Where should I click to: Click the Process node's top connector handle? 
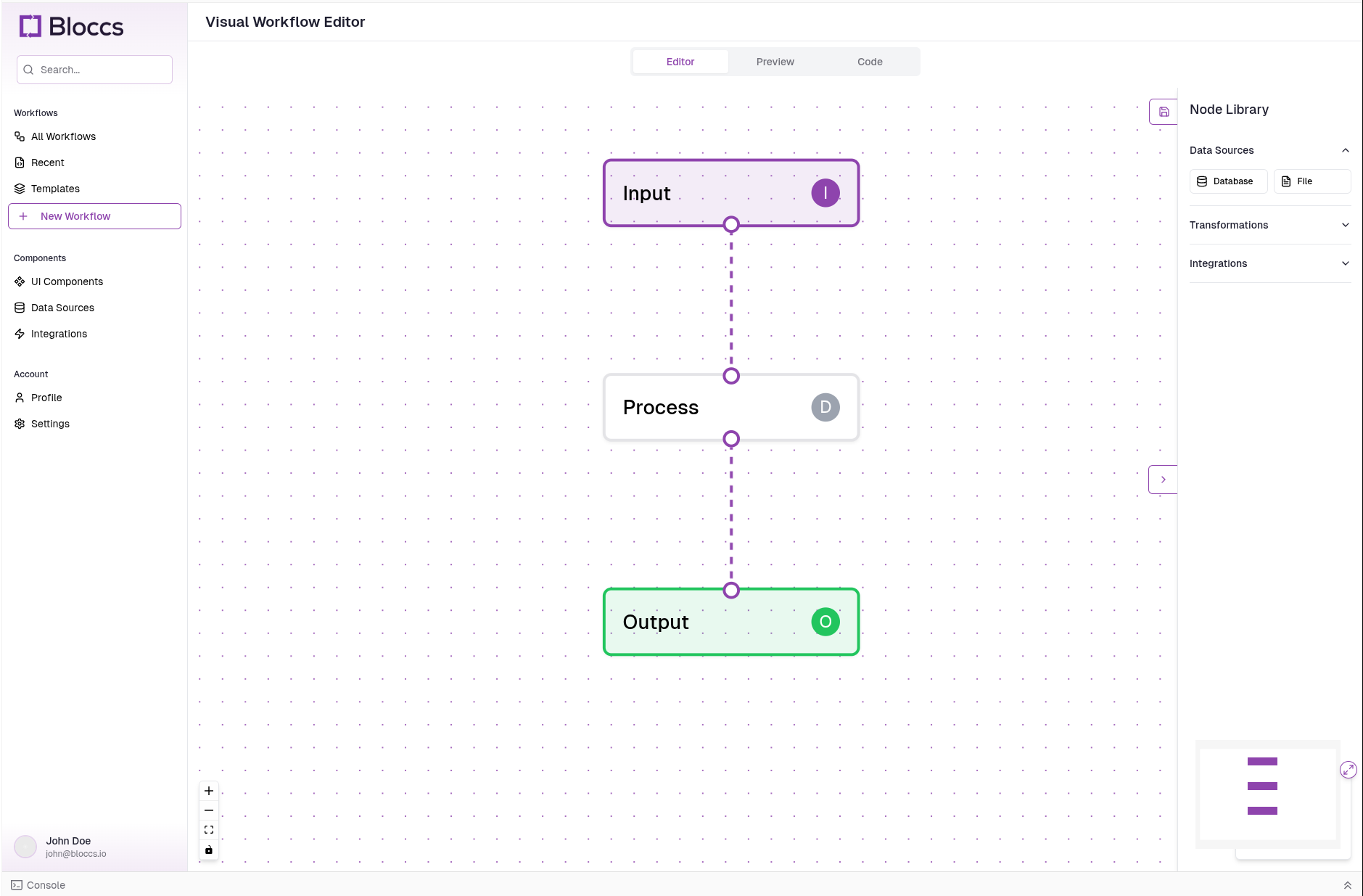click(731, 376)
